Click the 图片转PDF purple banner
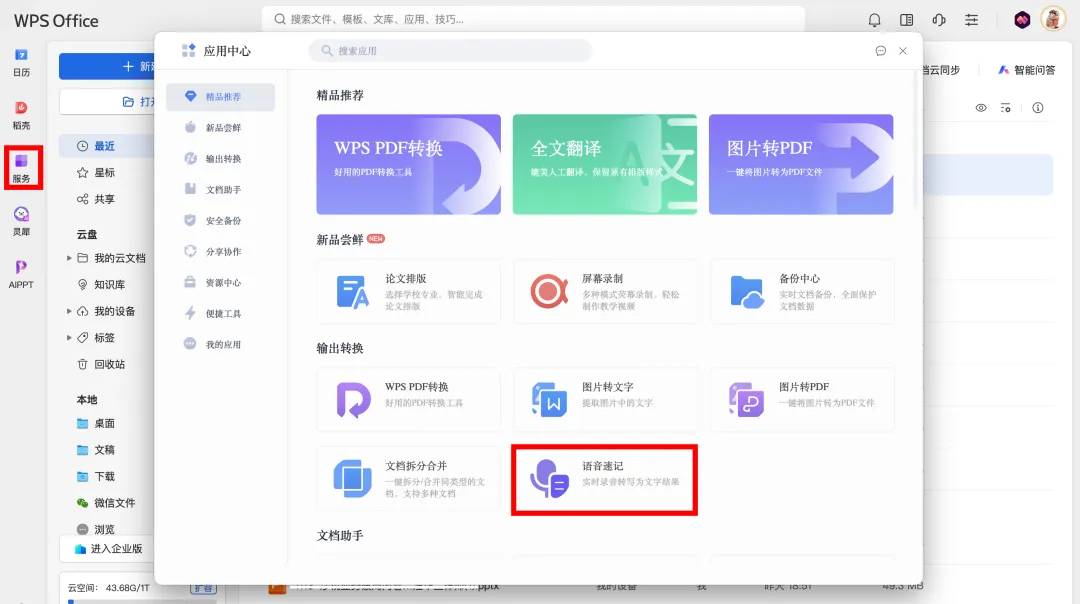 801,164
